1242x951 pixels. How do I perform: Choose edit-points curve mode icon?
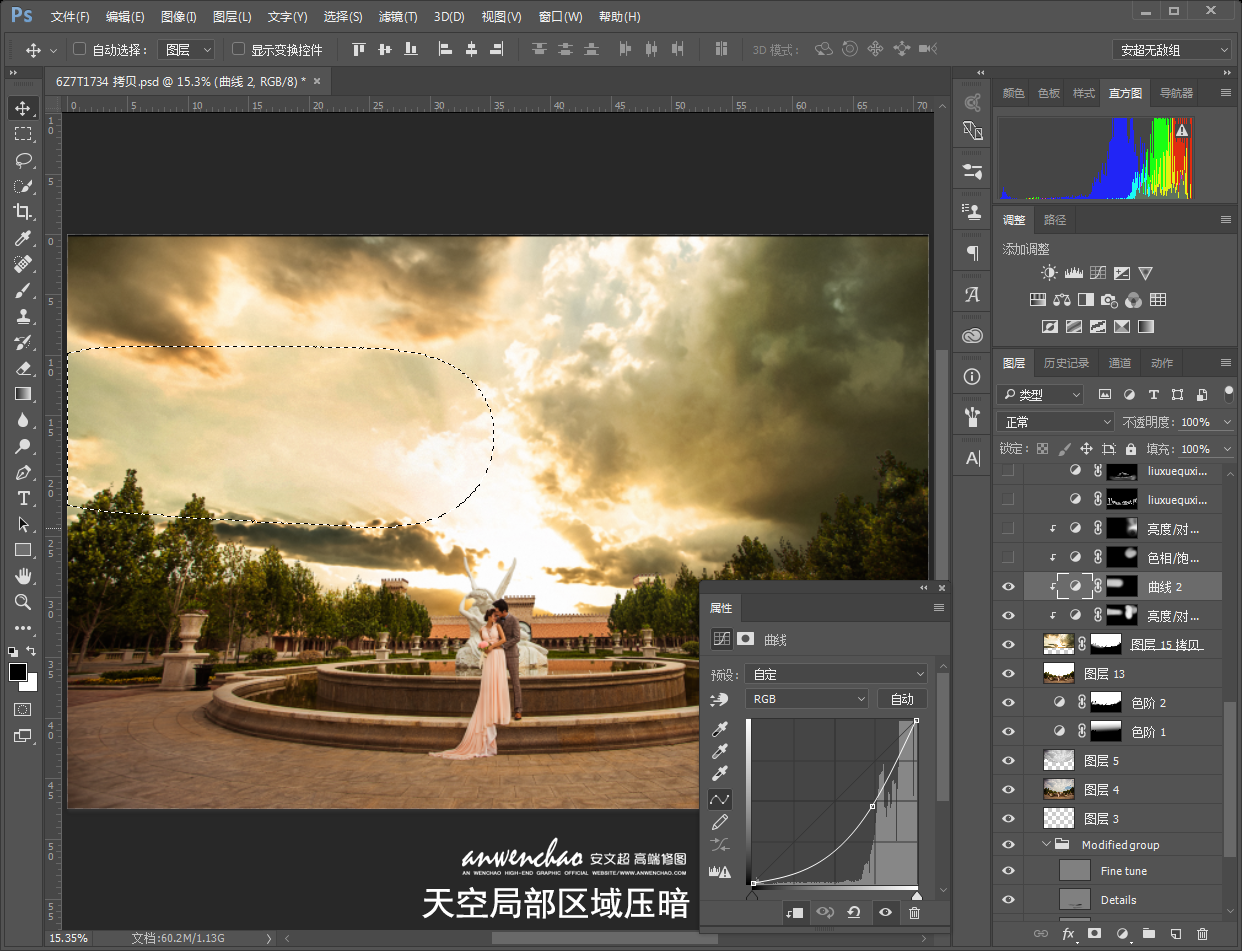[x=719, y=799]
